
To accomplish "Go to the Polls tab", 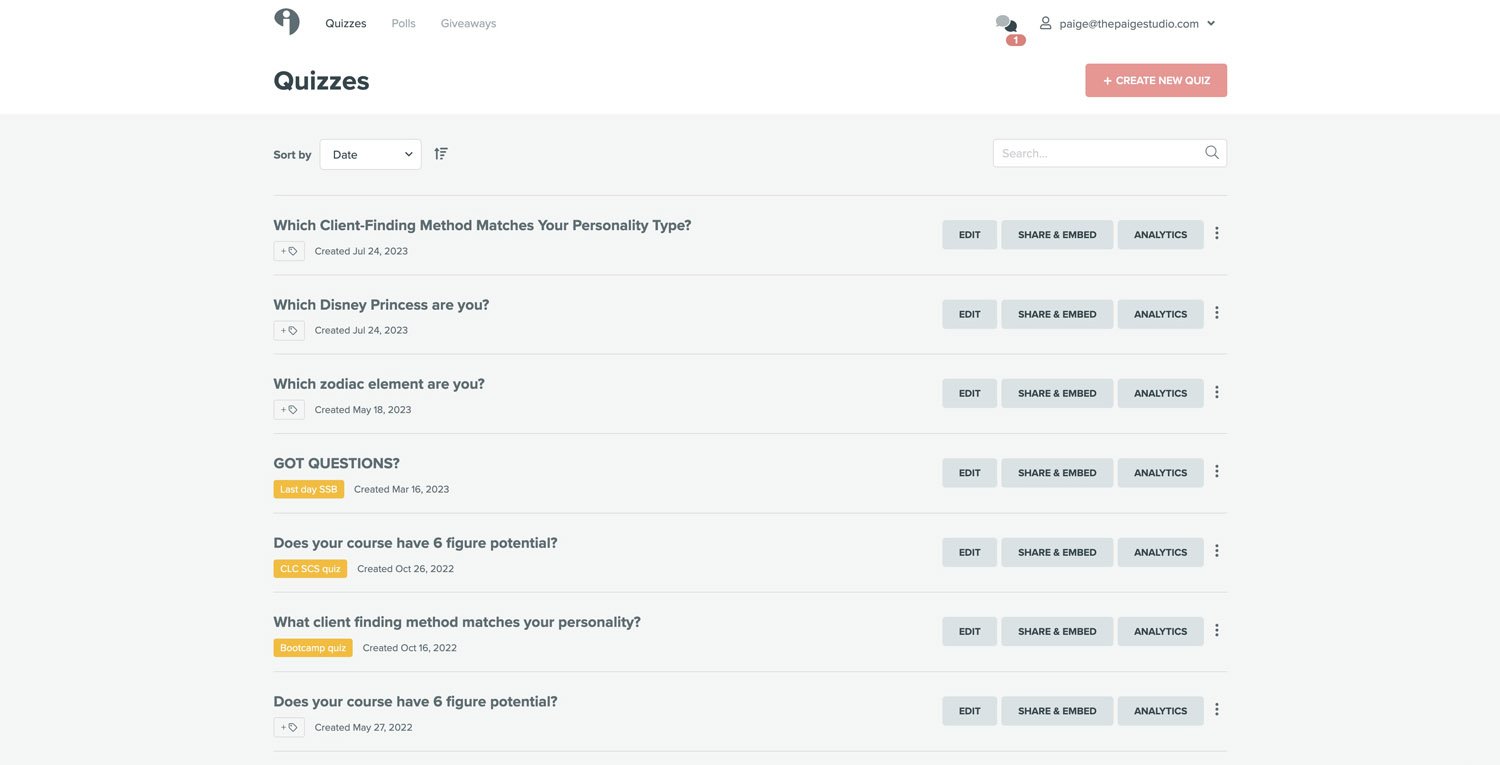I will [x=403, y=23].
